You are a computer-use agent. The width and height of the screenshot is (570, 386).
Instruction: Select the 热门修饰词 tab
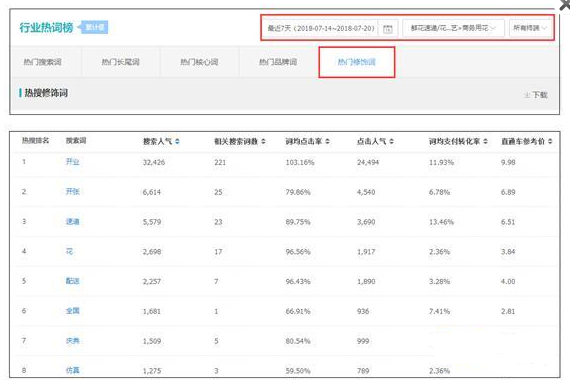tap(357, 62)
